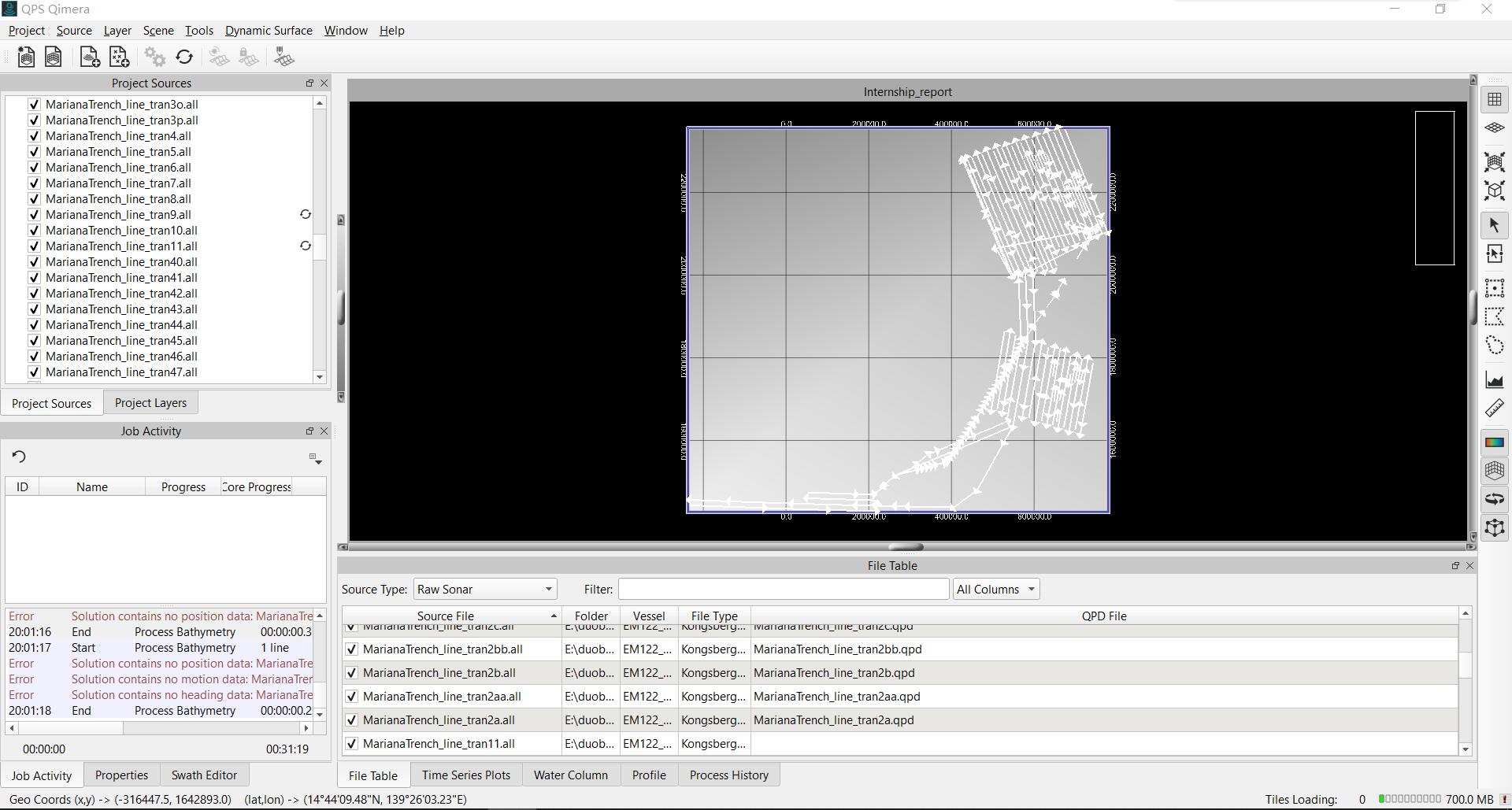
Task: Click the Vessel column header
Action: [649, 616]
